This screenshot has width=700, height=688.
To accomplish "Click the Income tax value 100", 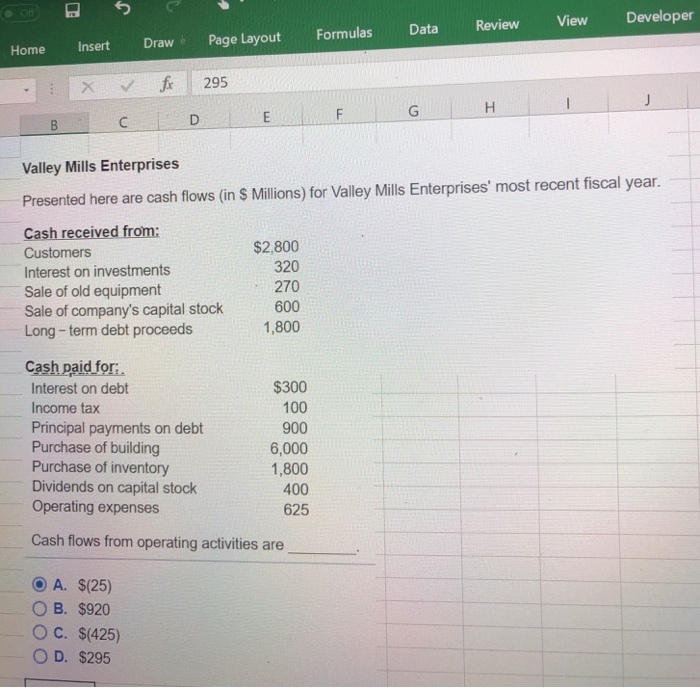I will [x=295, y=408].
